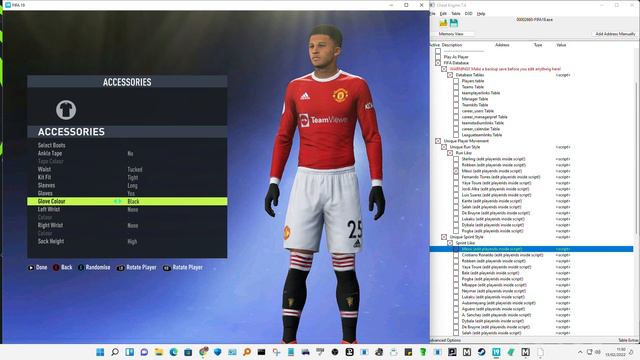Collapse the Database Tables group
This screenshot has width=640, height=360.
450,75
